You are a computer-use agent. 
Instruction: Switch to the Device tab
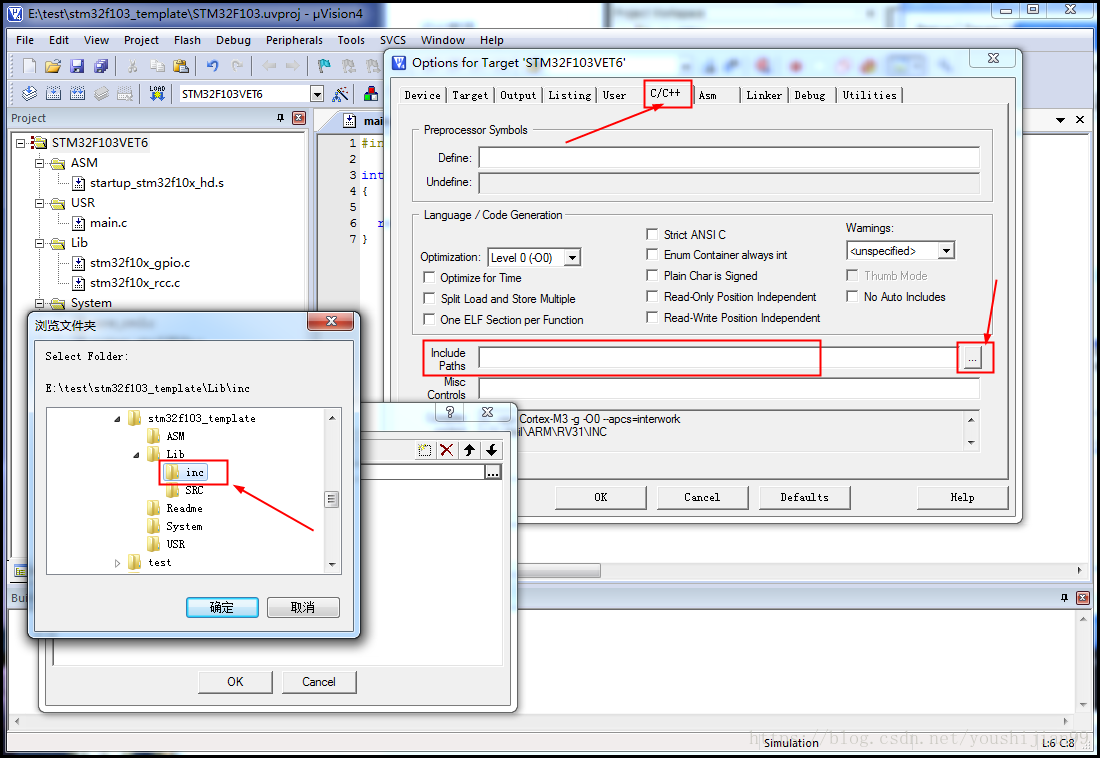tap(422, 95)
